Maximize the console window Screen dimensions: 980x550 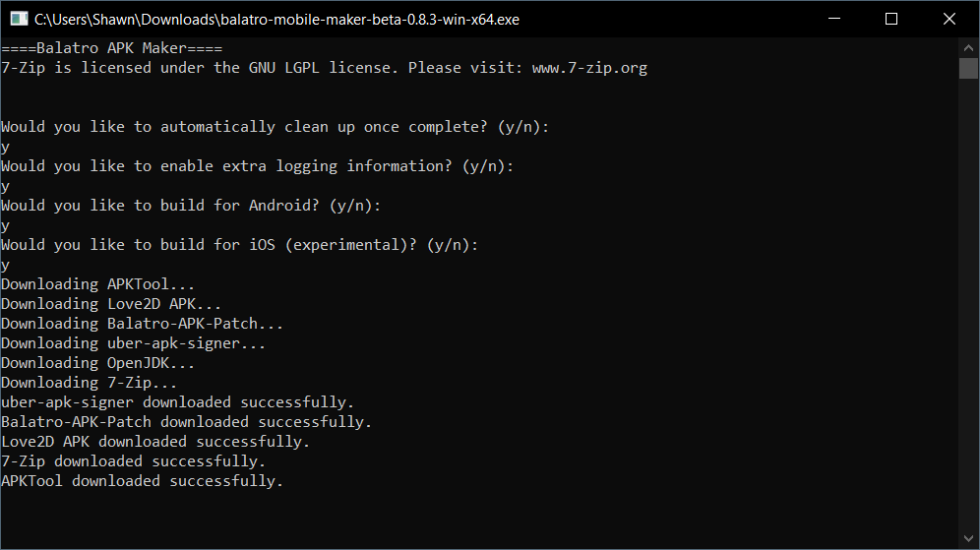click(x=891, y=19)
